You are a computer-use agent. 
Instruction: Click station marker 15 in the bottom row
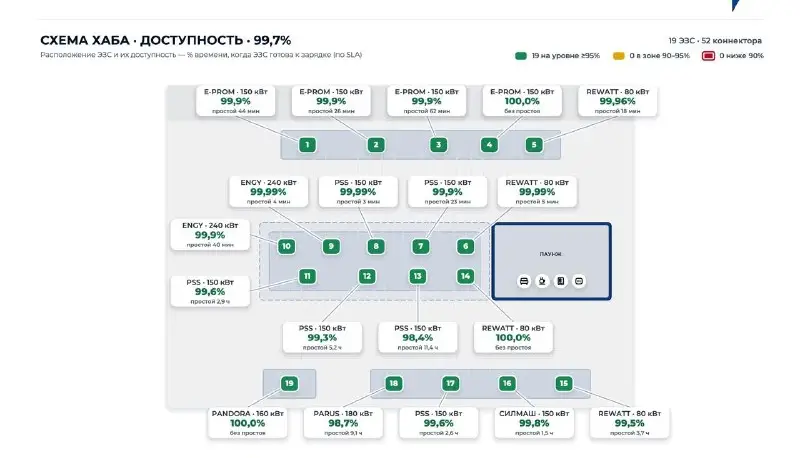click(563, 384)
